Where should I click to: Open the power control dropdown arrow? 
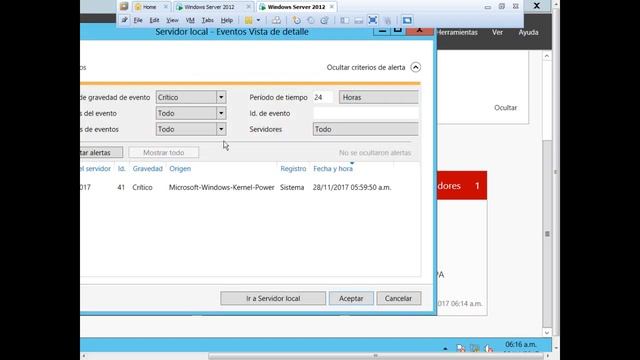tap(258, 20)
